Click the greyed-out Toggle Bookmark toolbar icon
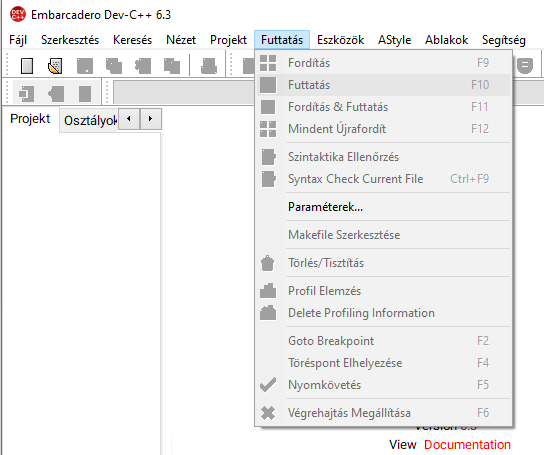Screen dimensions: 544x455 pos(56,94)
